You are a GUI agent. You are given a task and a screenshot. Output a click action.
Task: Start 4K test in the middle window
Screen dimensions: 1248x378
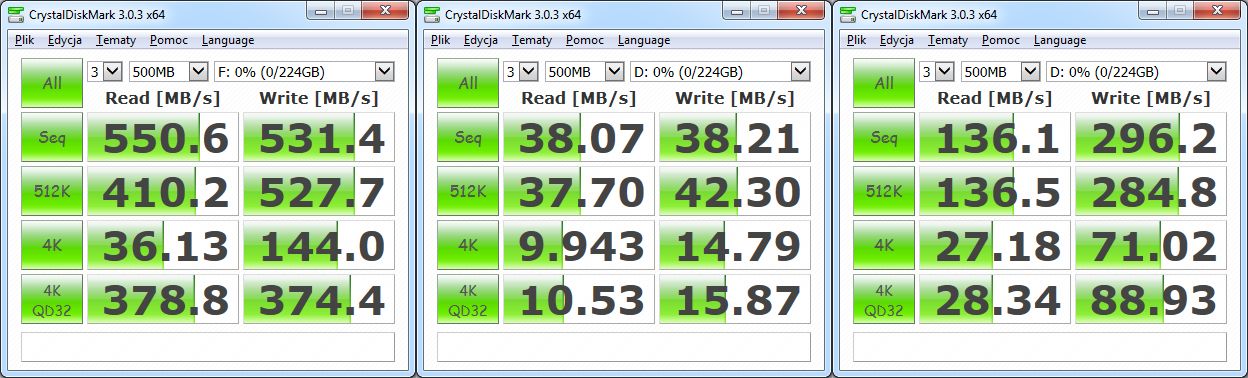[468, 245]
